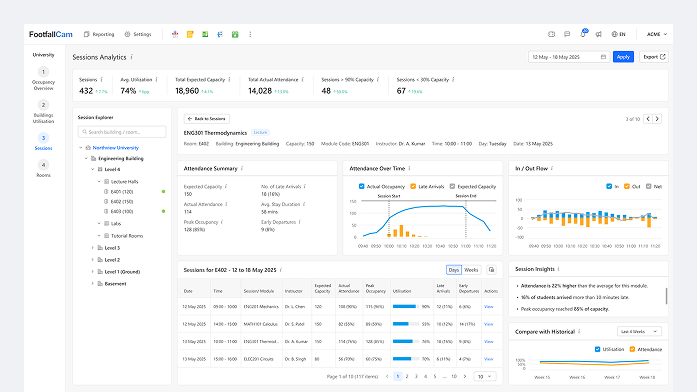Open View link for MATH101 Calculus row
Viewport: 697px width, 392px height.
click(x=489, y=324)
